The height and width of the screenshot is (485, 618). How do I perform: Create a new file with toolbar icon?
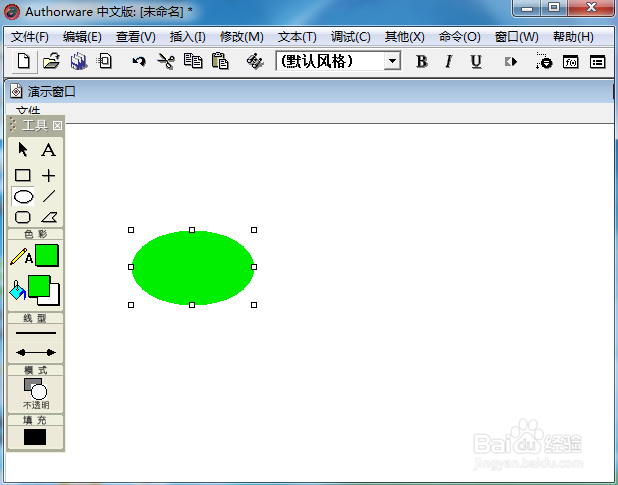tap(24, 61)
